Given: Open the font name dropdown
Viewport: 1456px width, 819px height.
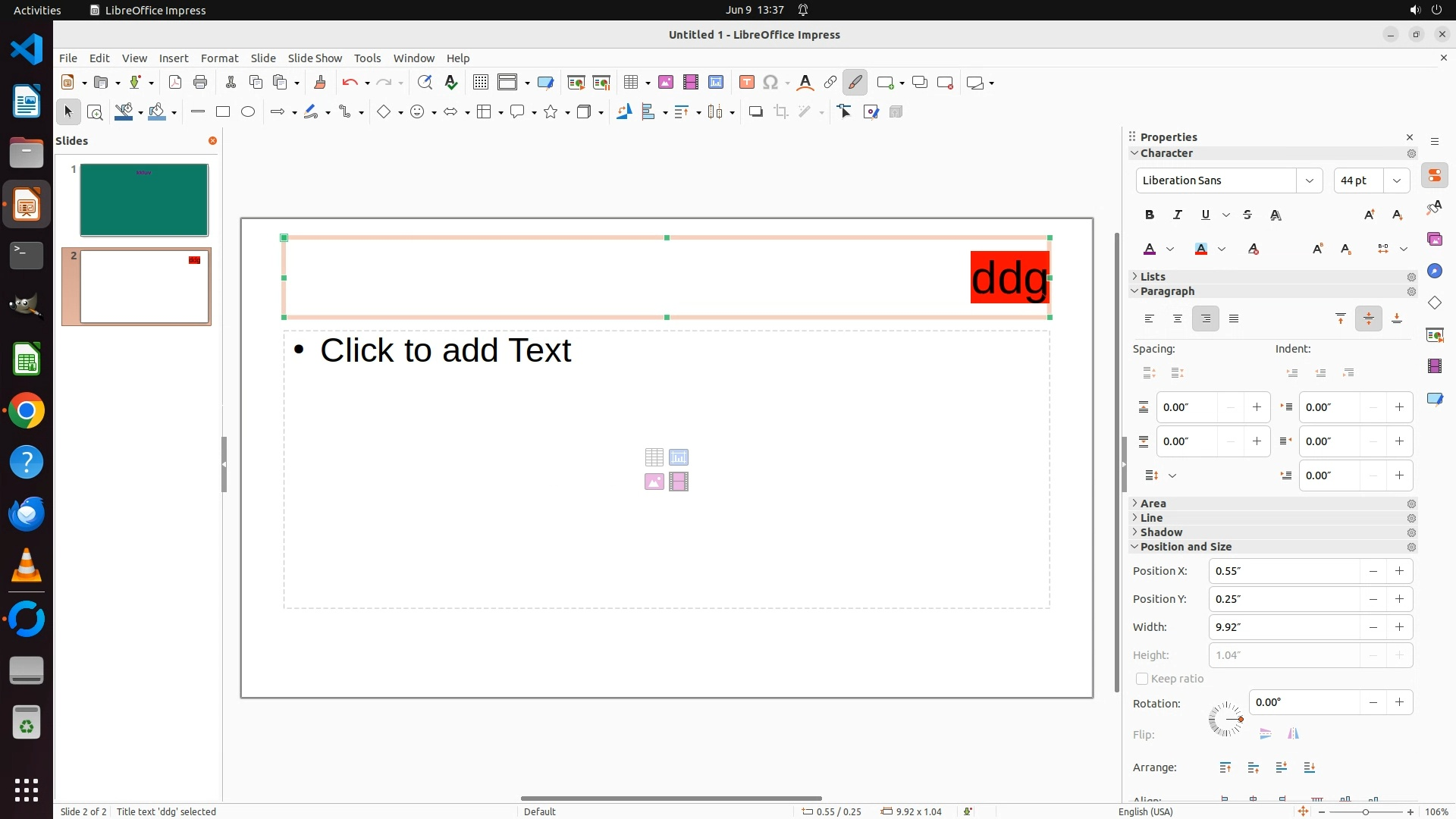Looking at the screenshot, I should click(1309, 180).
